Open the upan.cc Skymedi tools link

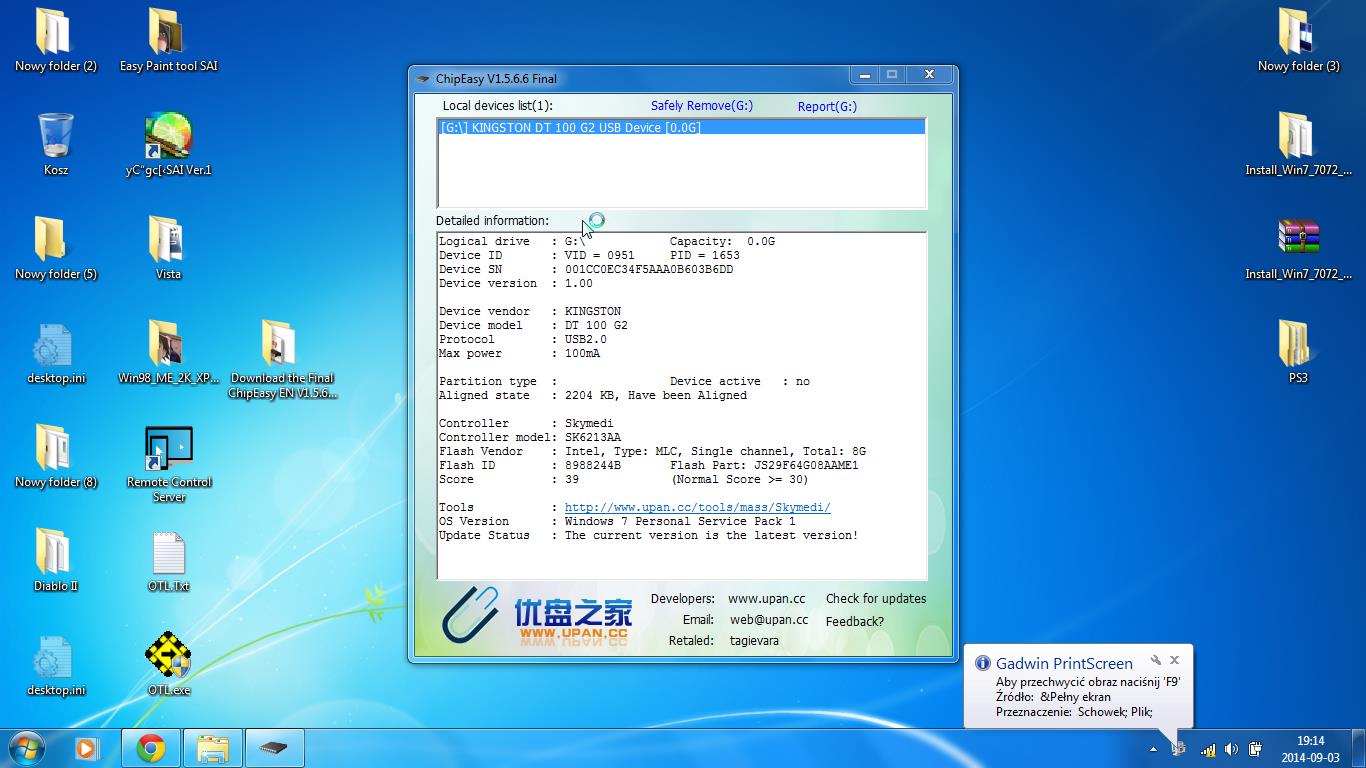click(x=697, y=507)
